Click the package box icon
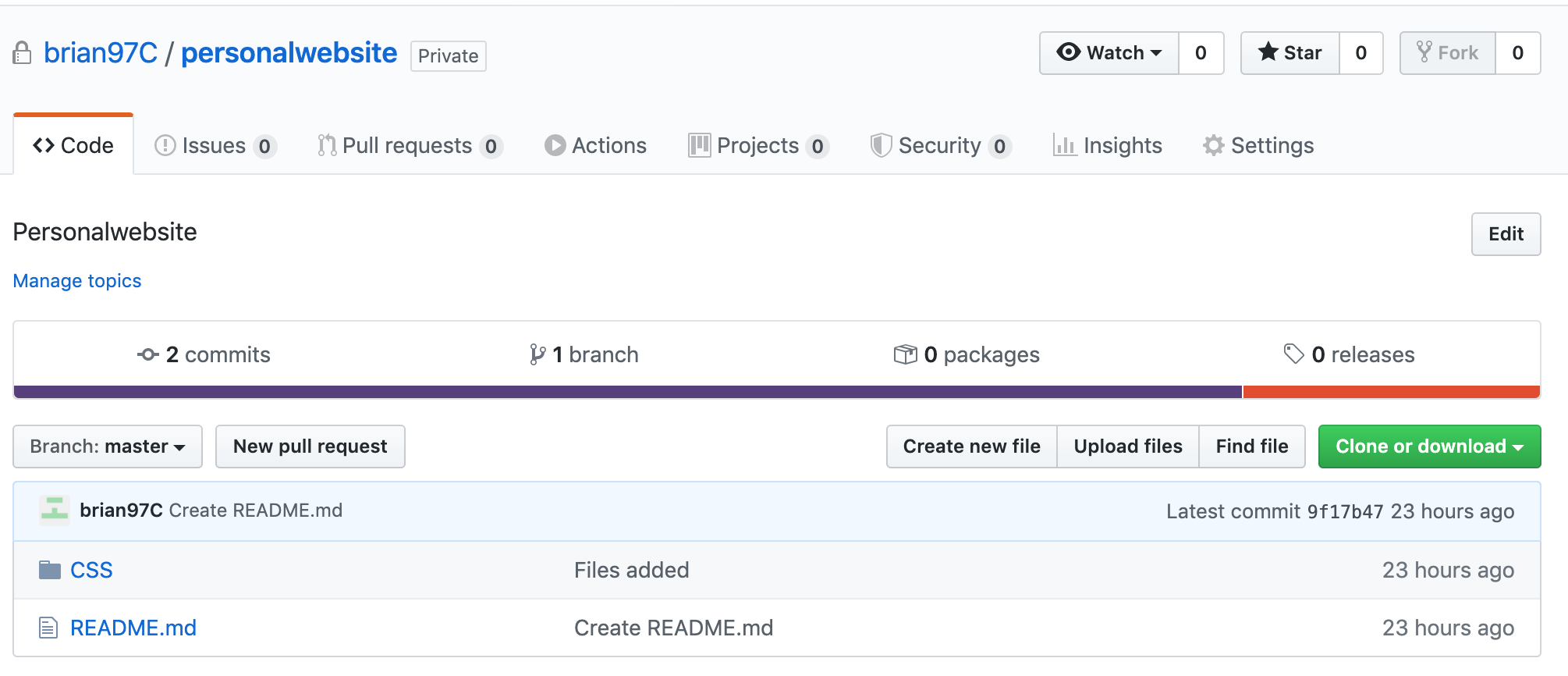The width and height of the screenshot is (1568, 676). coord(905,354)
